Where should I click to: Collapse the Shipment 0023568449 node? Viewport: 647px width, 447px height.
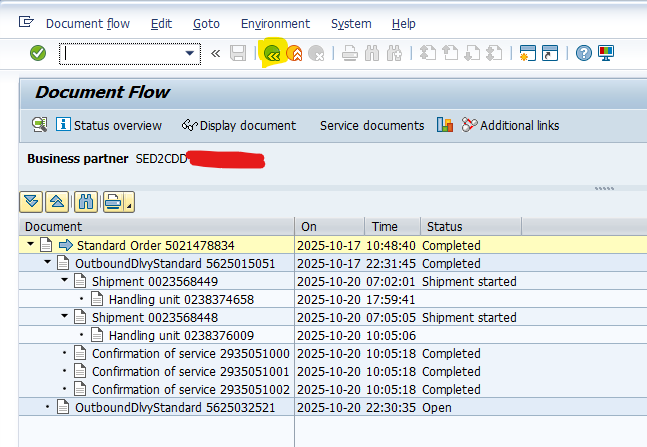tap(64, 280)
